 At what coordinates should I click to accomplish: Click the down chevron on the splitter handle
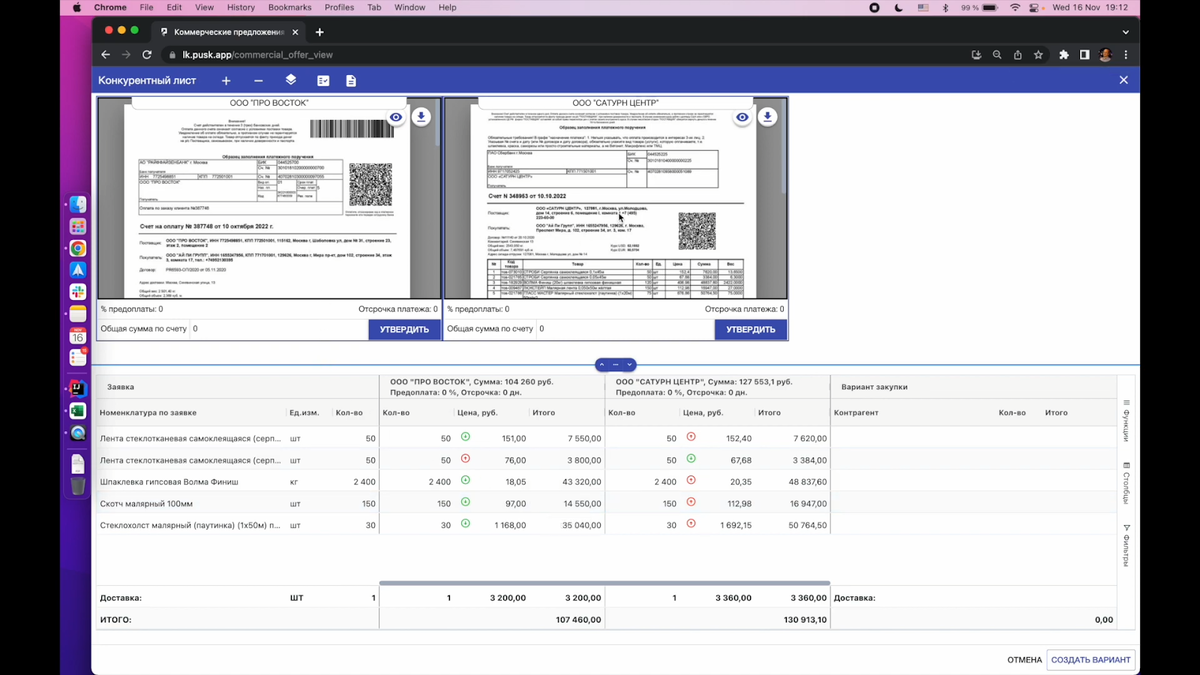pos(629,365)
